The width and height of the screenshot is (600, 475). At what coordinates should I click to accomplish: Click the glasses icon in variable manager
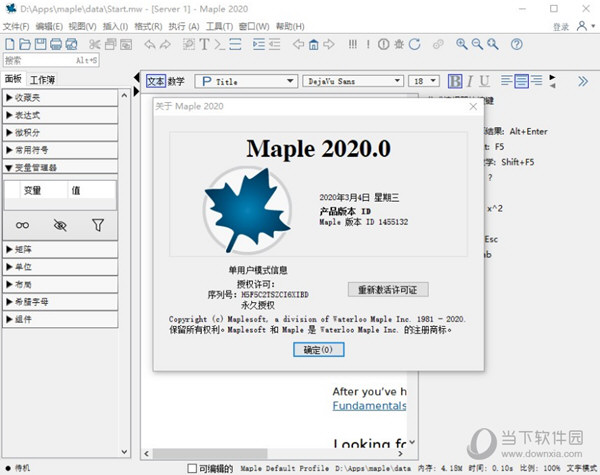coord(22,225)
